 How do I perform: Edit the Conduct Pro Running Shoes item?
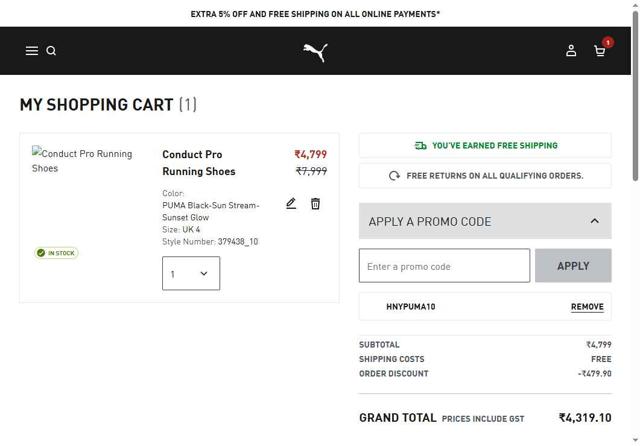[291, 203]
